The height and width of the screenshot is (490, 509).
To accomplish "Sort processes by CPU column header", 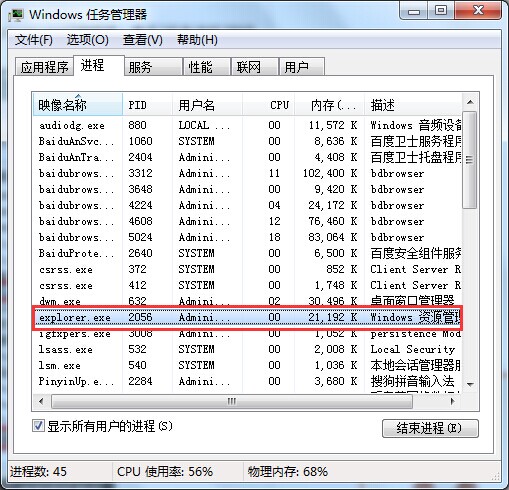I will 268,105.
